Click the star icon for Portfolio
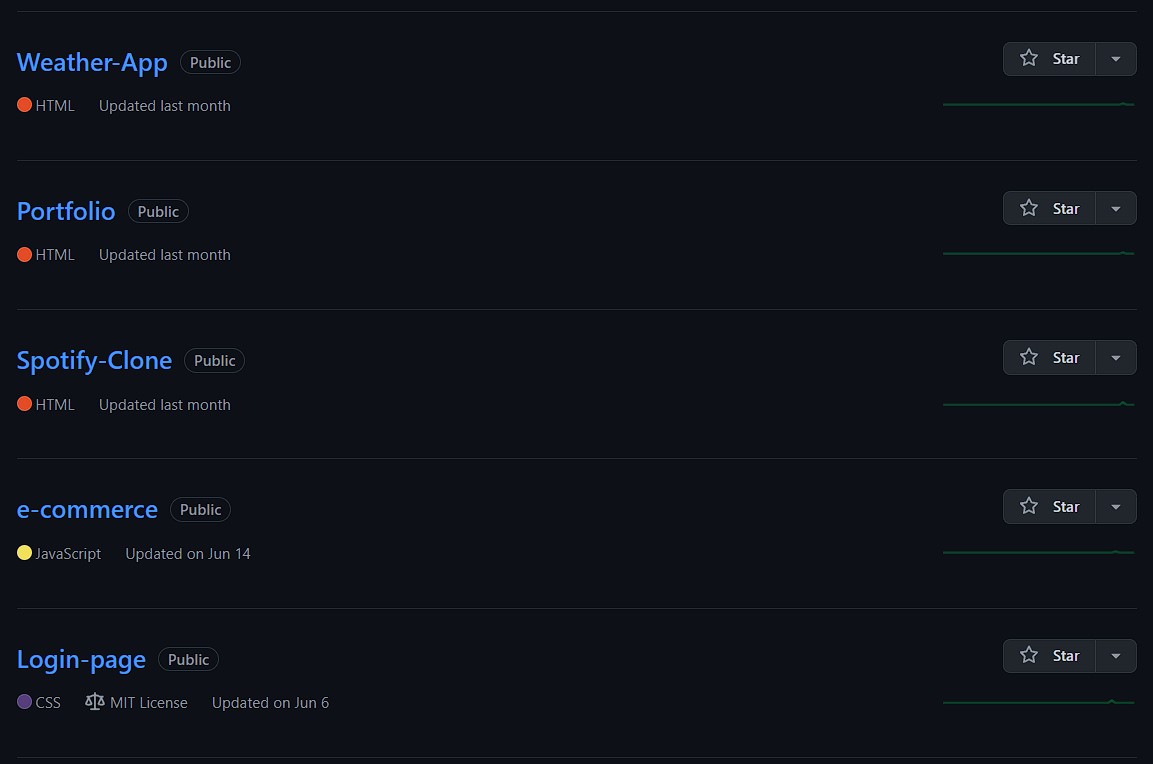This screenshot has height=764, width=1153. click(1029, 208)
